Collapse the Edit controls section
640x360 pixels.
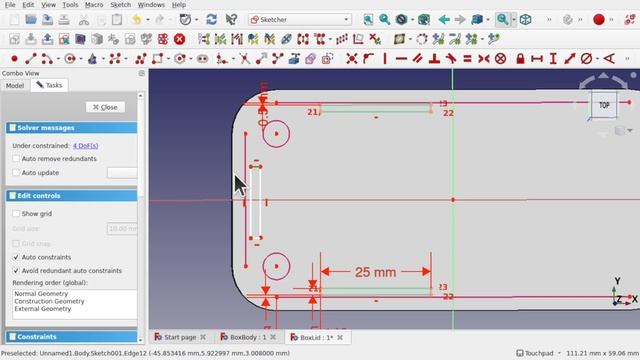[x=71, y=196]
